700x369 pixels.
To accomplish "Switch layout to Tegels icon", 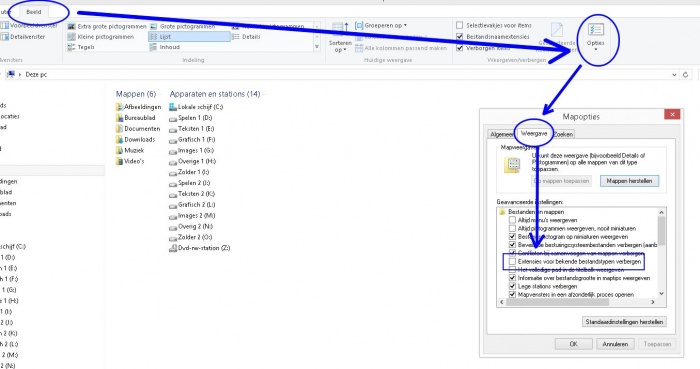I will [x=71, y=47].
